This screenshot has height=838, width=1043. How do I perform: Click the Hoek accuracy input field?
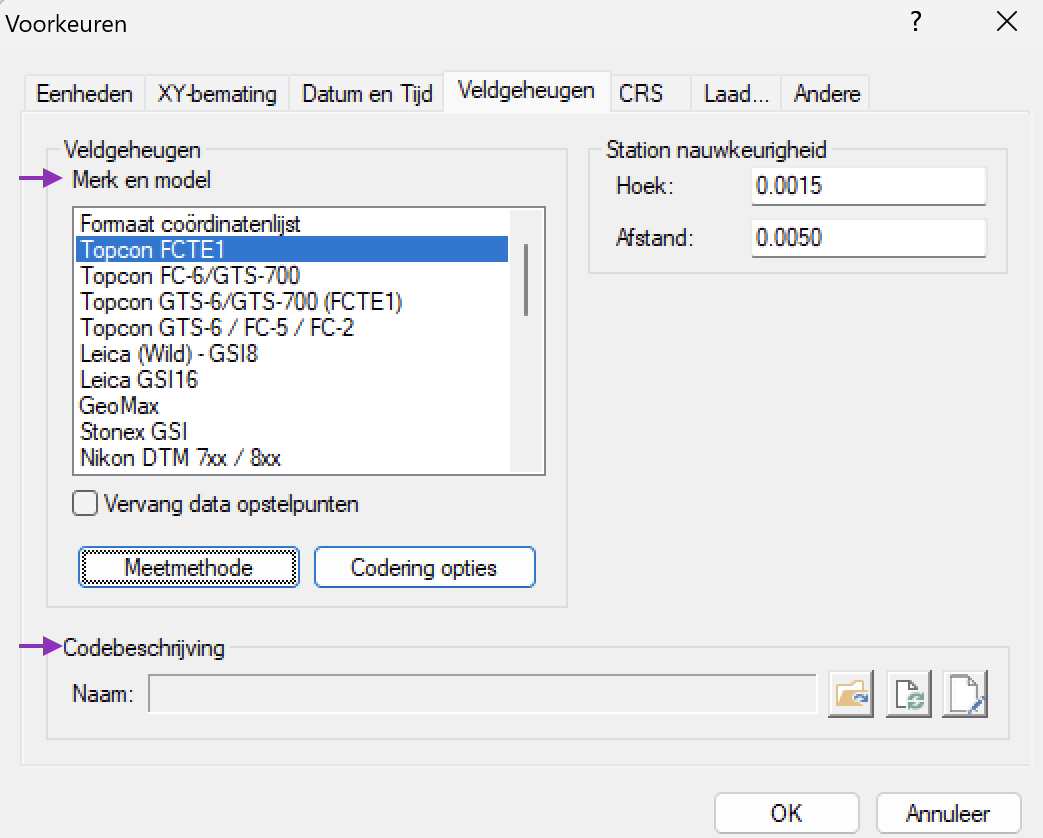coord(869,186)
